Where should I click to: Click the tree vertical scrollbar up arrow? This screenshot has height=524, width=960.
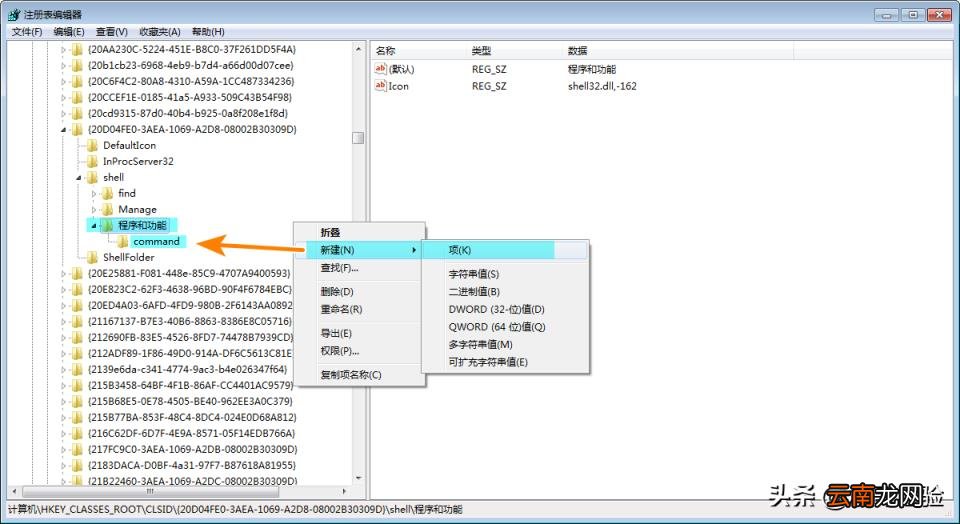click(x=359, y=49)
